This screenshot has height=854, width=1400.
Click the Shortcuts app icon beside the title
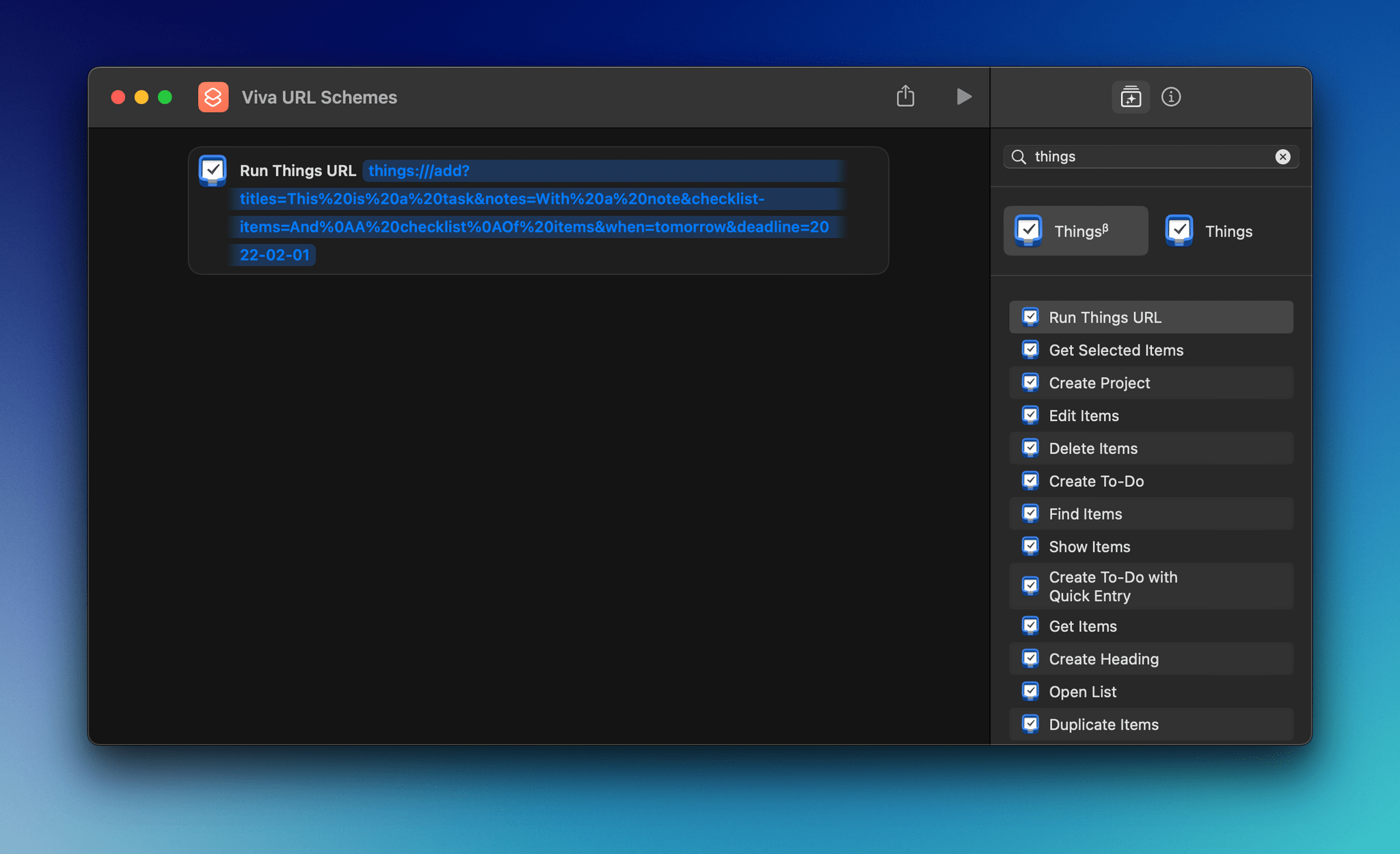tap(213, 97)
